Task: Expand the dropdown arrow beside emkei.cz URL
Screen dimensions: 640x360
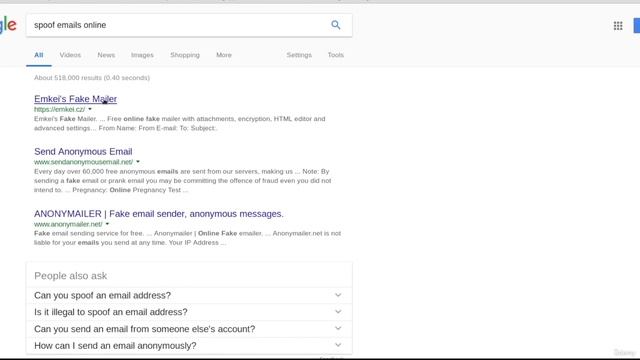Action: pos(90,109)
